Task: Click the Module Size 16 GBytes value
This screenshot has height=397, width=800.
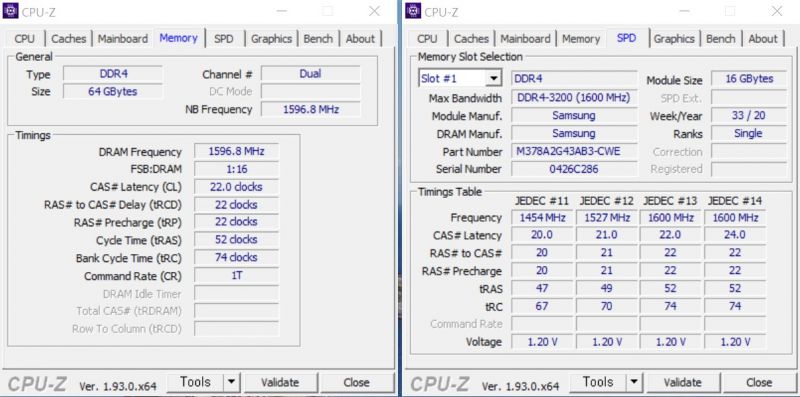Action: 749,79
